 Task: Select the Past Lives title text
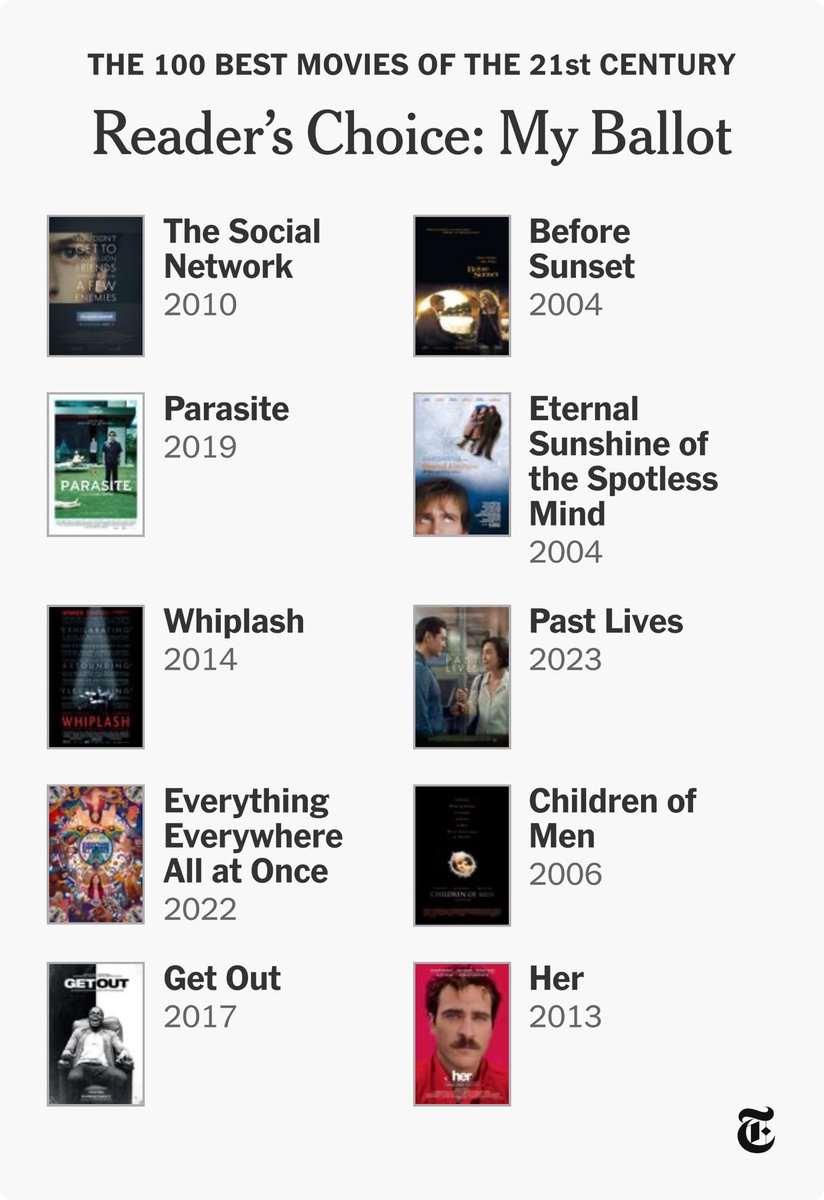[606, 621]
